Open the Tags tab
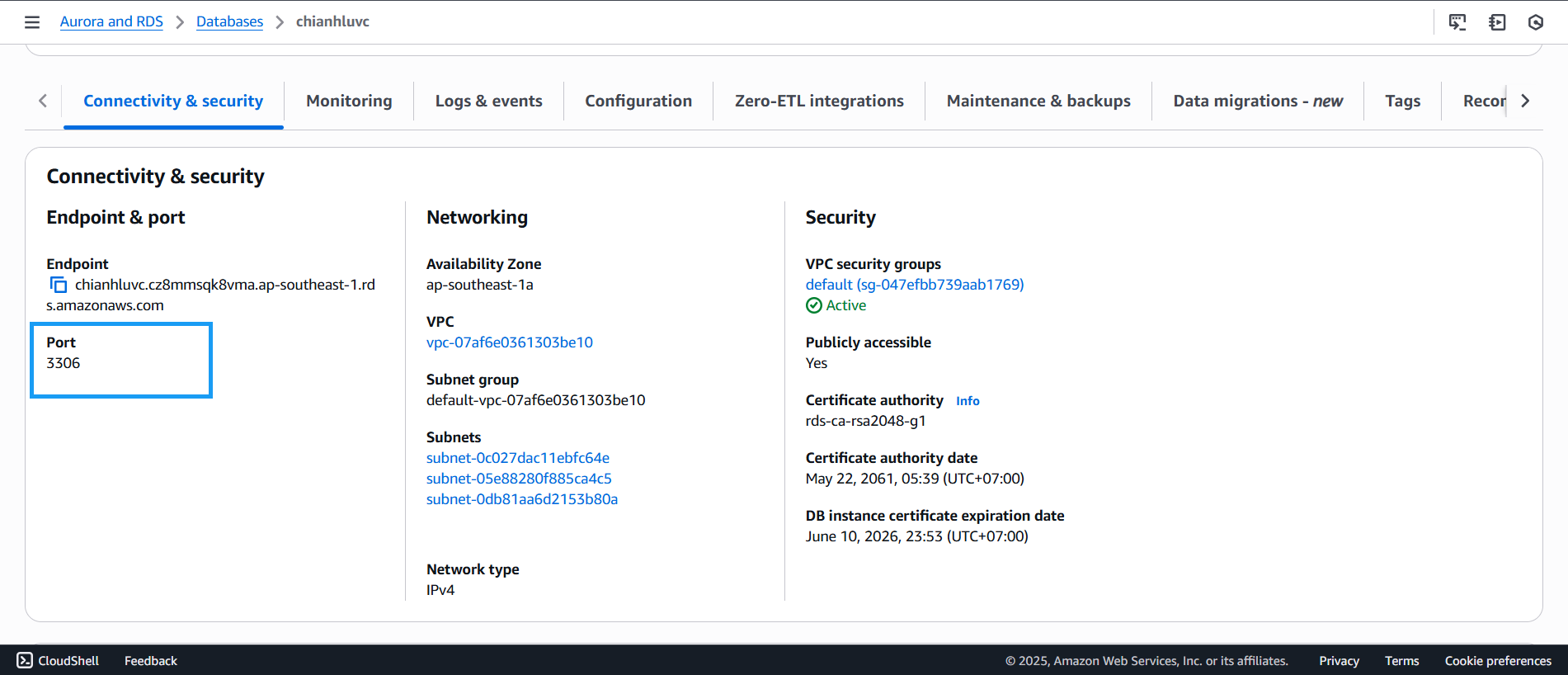1568x675 pixels. 1403,101
